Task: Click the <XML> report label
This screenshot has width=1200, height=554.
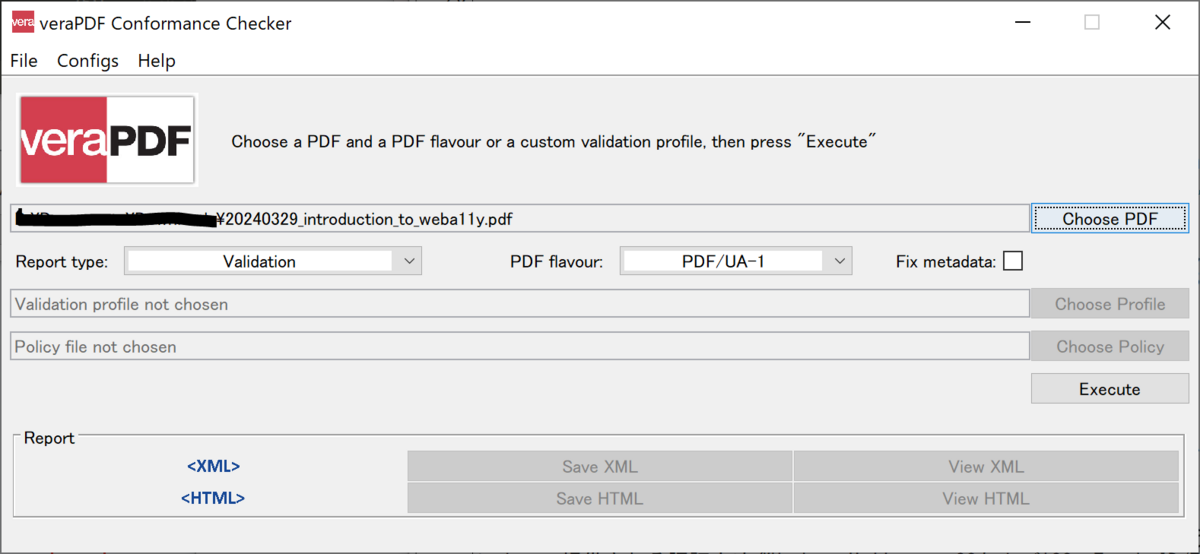Action: pyautogui.click(x=213, y=467)
